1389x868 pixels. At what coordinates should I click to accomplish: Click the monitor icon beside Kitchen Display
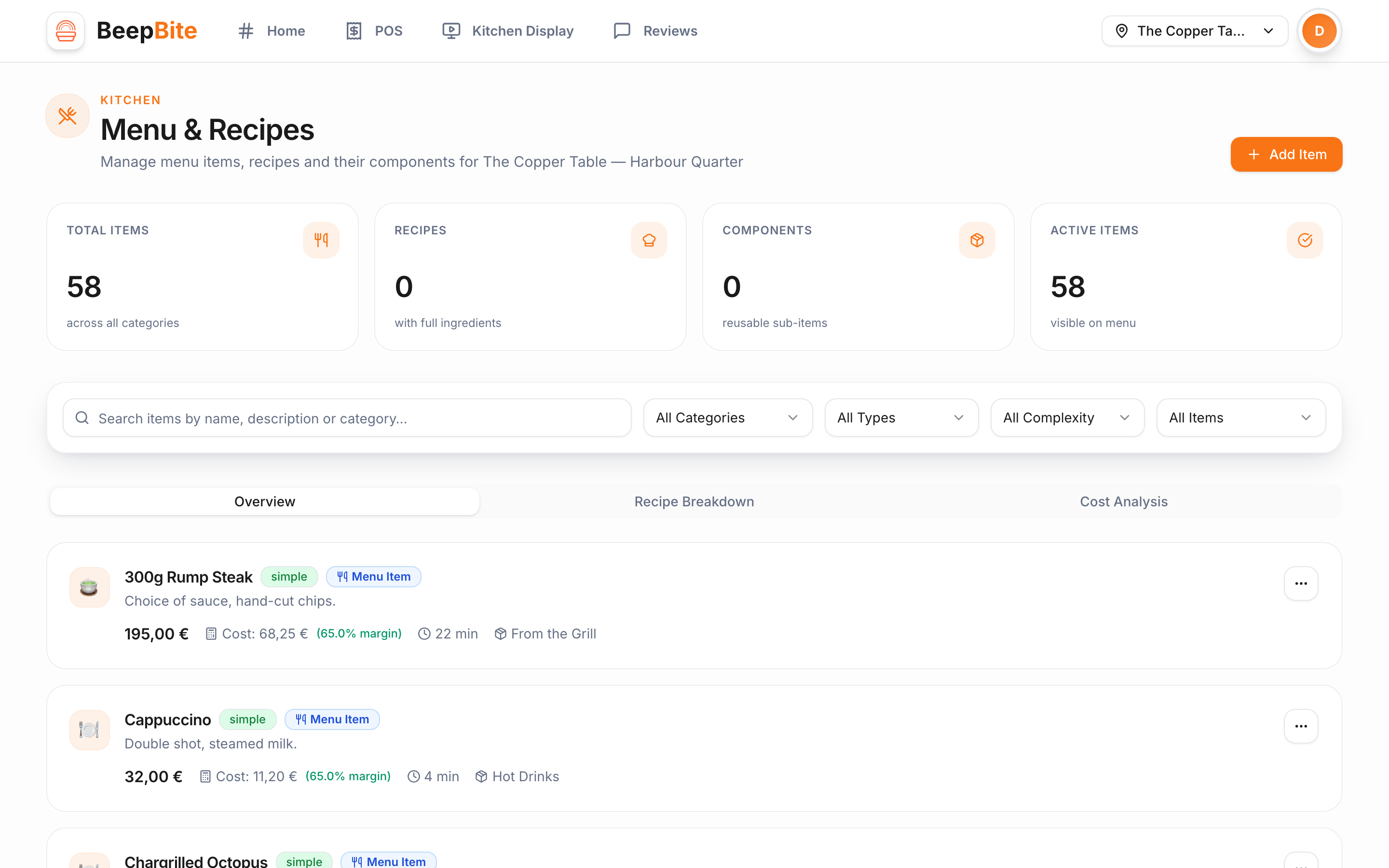451,31
